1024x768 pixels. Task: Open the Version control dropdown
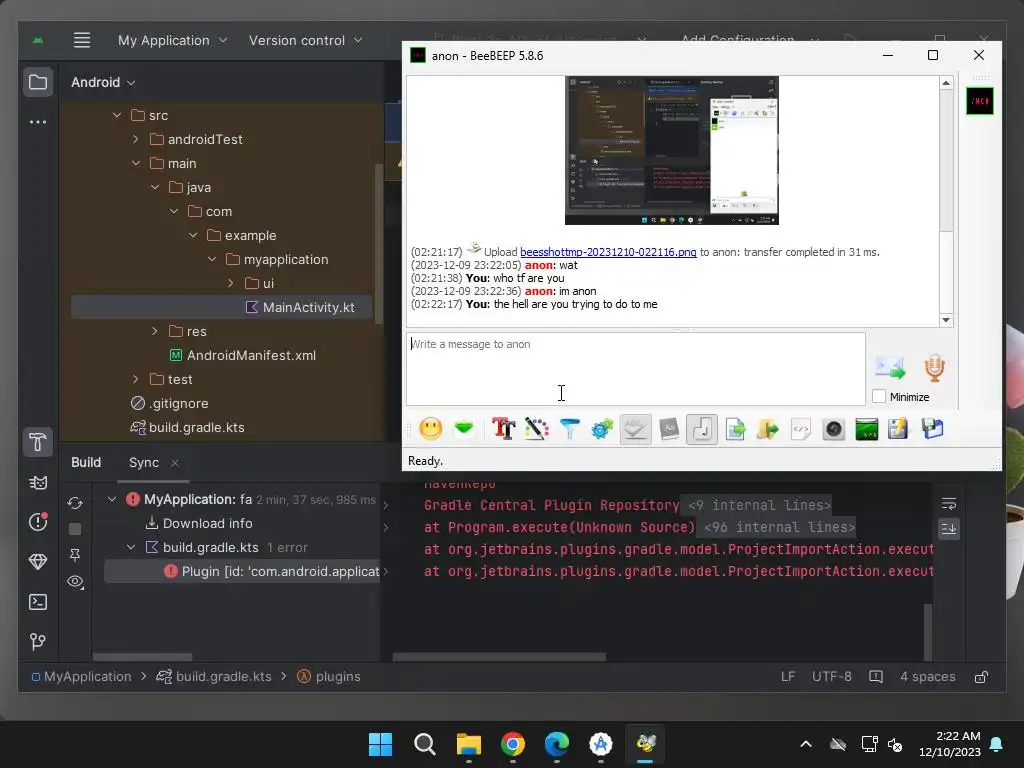pos(306,40)
